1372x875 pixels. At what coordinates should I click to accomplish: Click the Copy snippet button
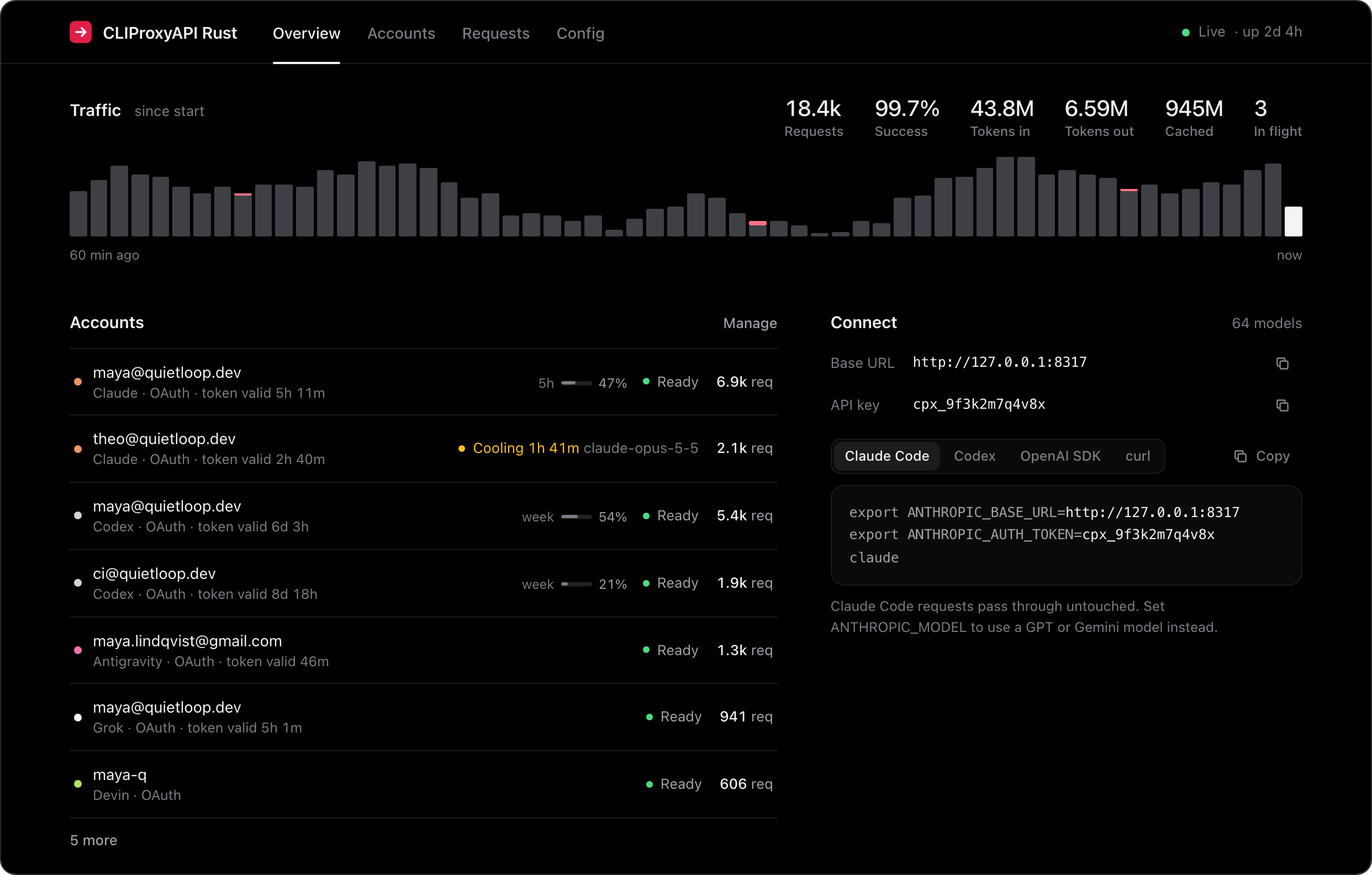1262,456
